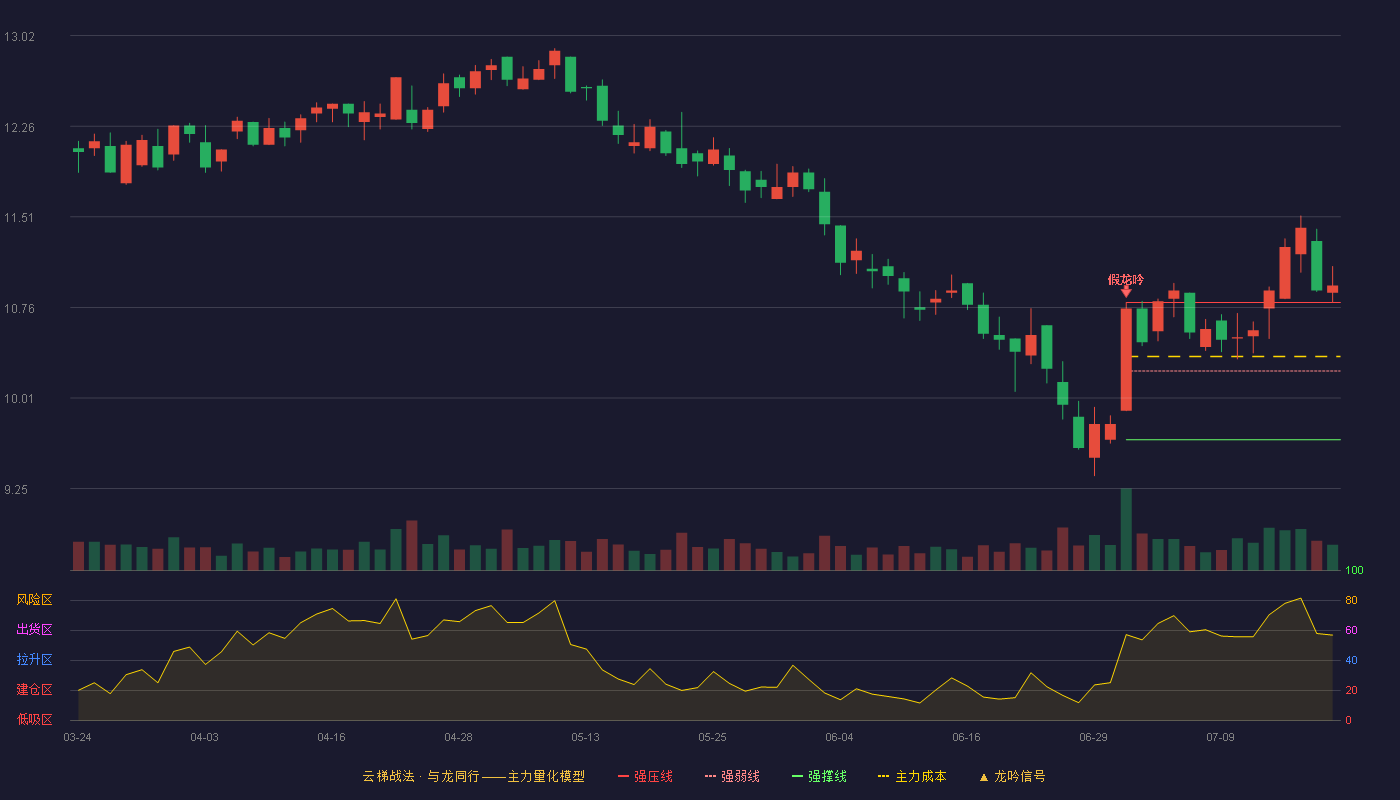Click the 03-24 date label
The image size is (1400, 800).
pyautogui.click(x=77, y=737)
